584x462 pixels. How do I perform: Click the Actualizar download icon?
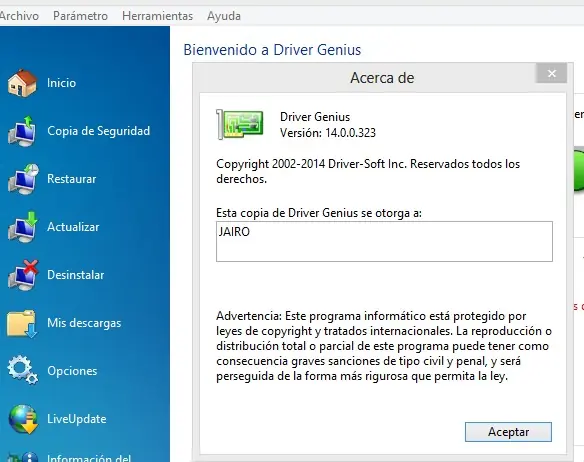click(23, 227)
